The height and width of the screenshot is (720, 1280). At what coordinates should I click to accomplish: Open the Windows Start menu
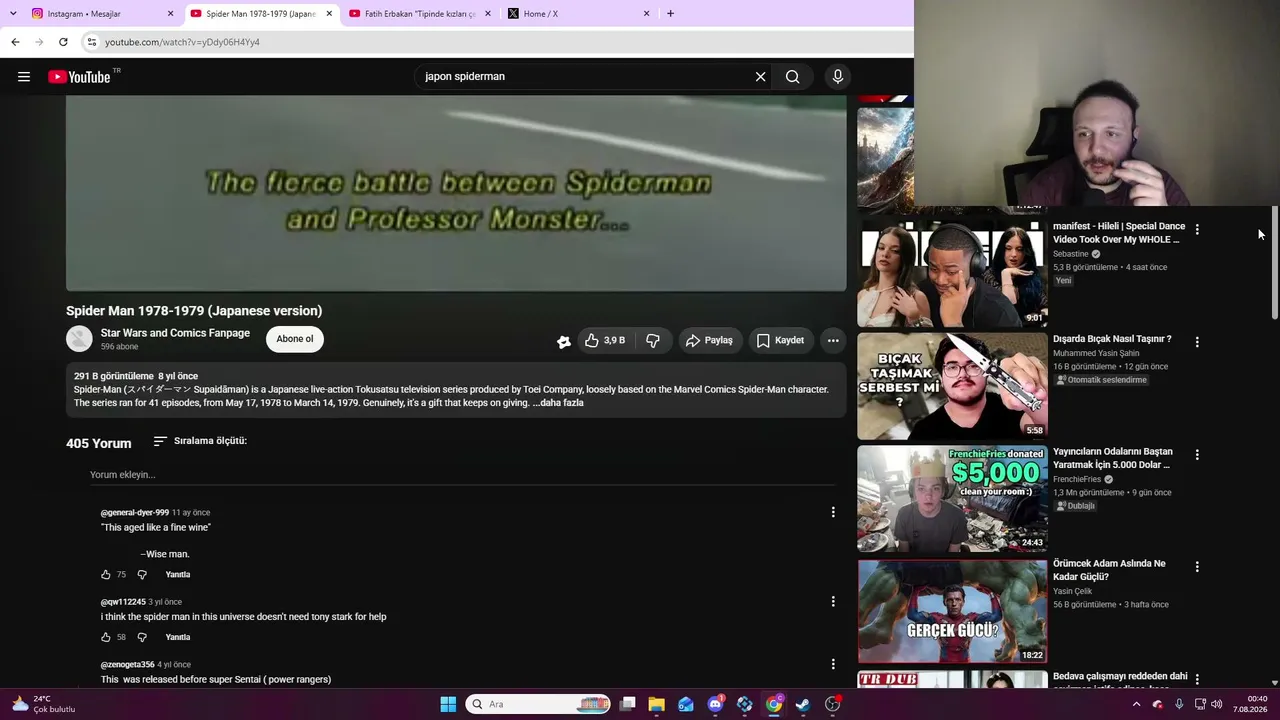click(448, 704)
